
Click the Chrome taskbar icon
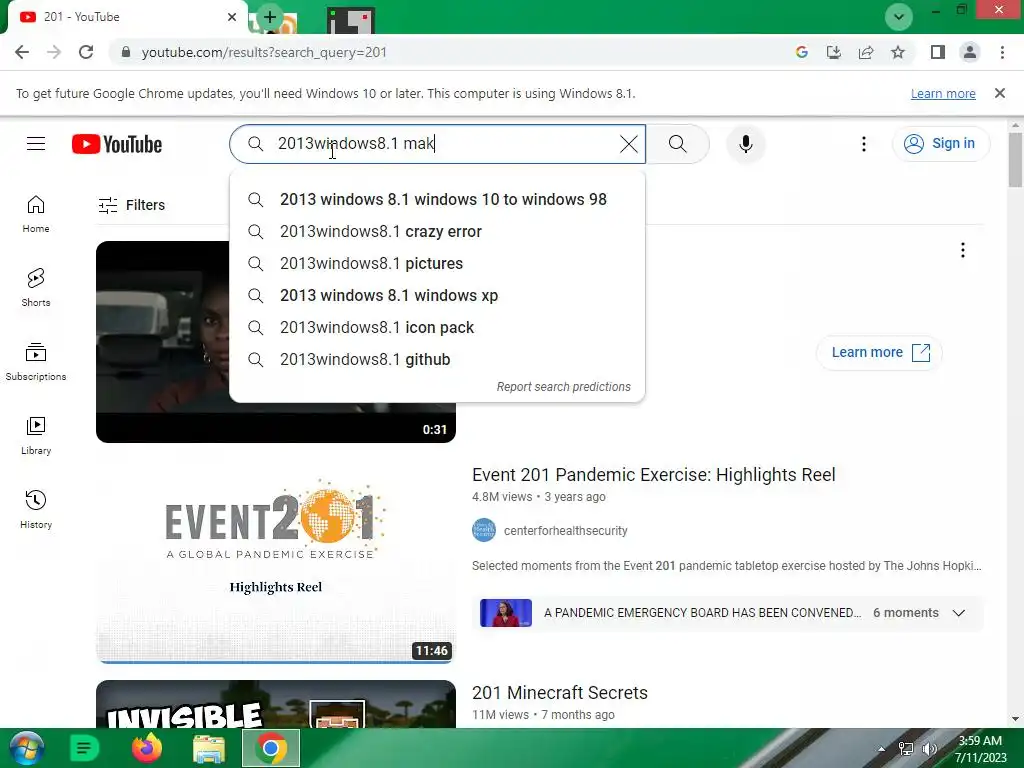[x=271, y=748]
